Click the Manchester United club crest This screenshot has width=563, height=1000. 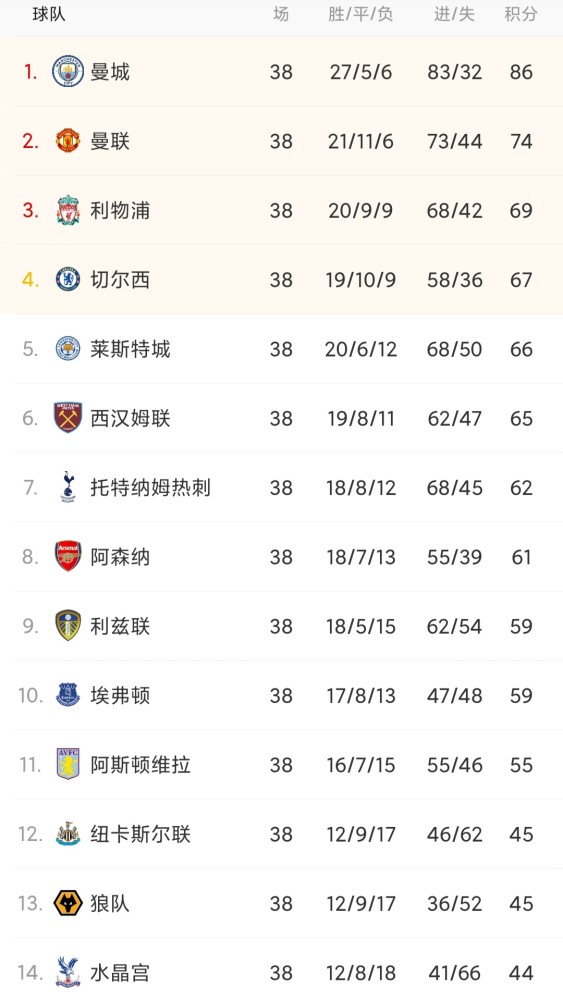tap(68, 140)
